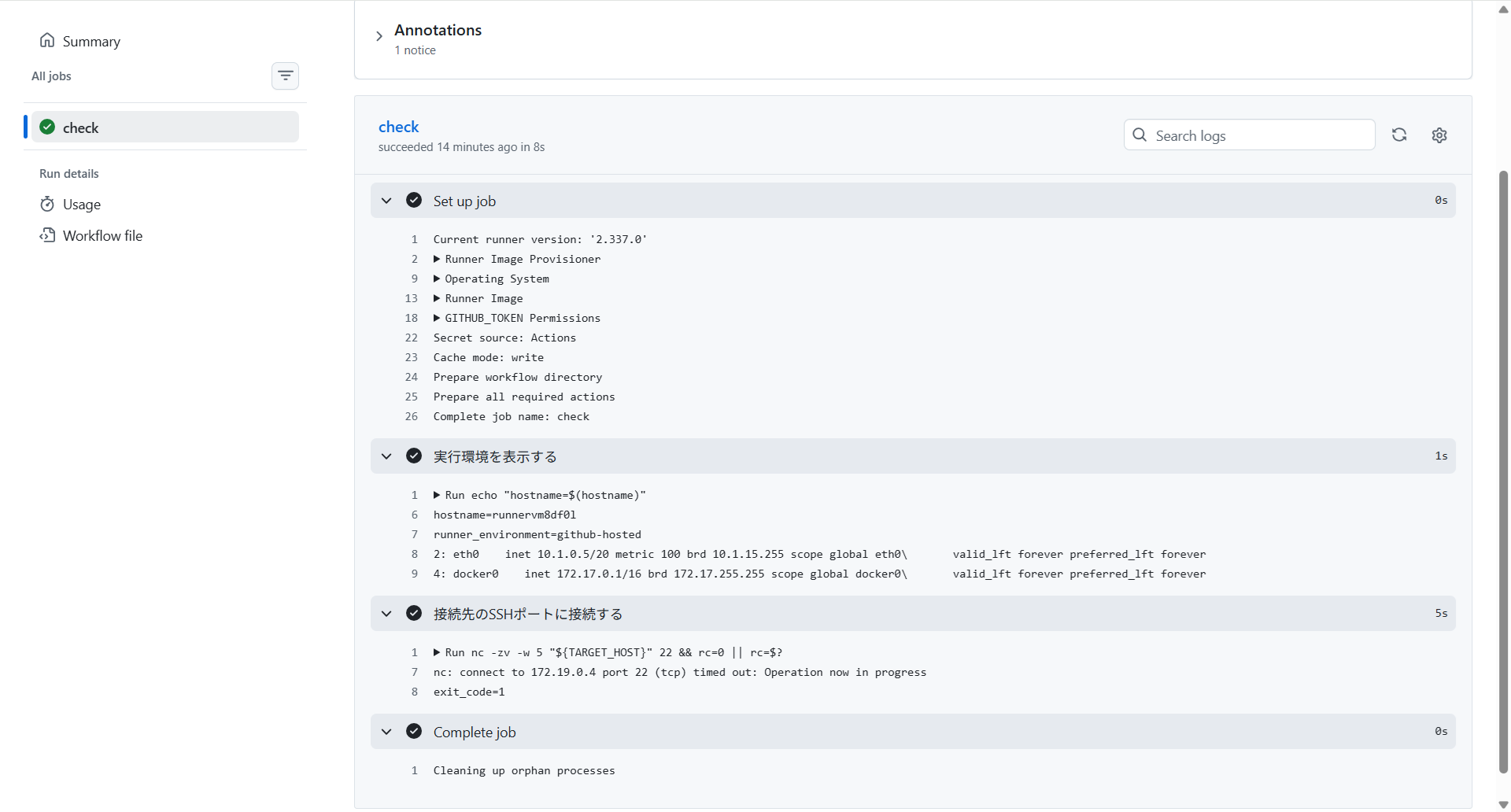Image resolution: width=1511 pixels, height=812 pixels.
Task: Click the success checkmark on 接続先のSSHポートに接続する
Action: pyautogui.click(x=414, y=614)
